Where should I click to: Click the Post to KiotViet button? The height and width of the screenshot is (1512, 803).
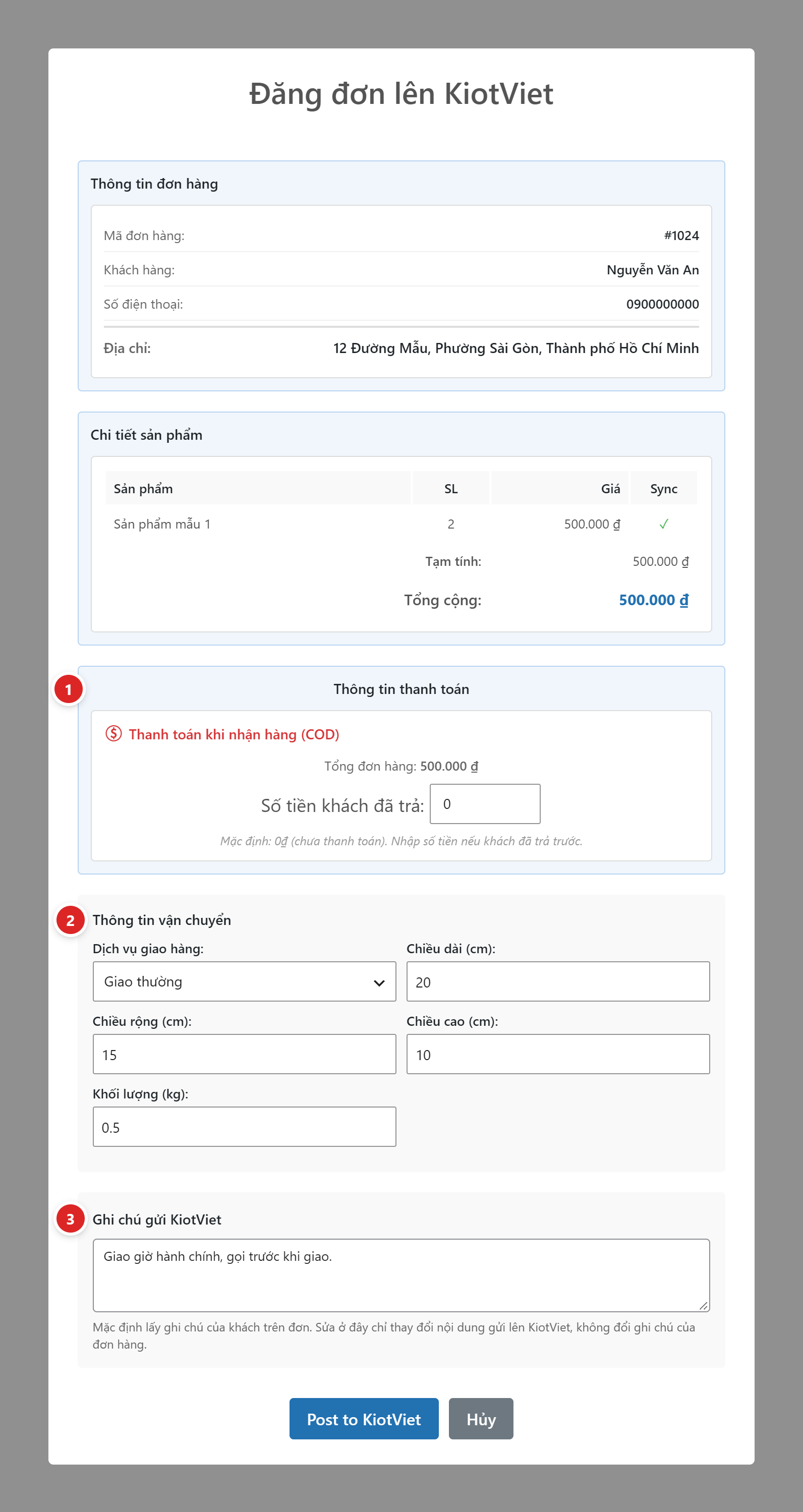pyautogui.click(x=364, y=1419)
